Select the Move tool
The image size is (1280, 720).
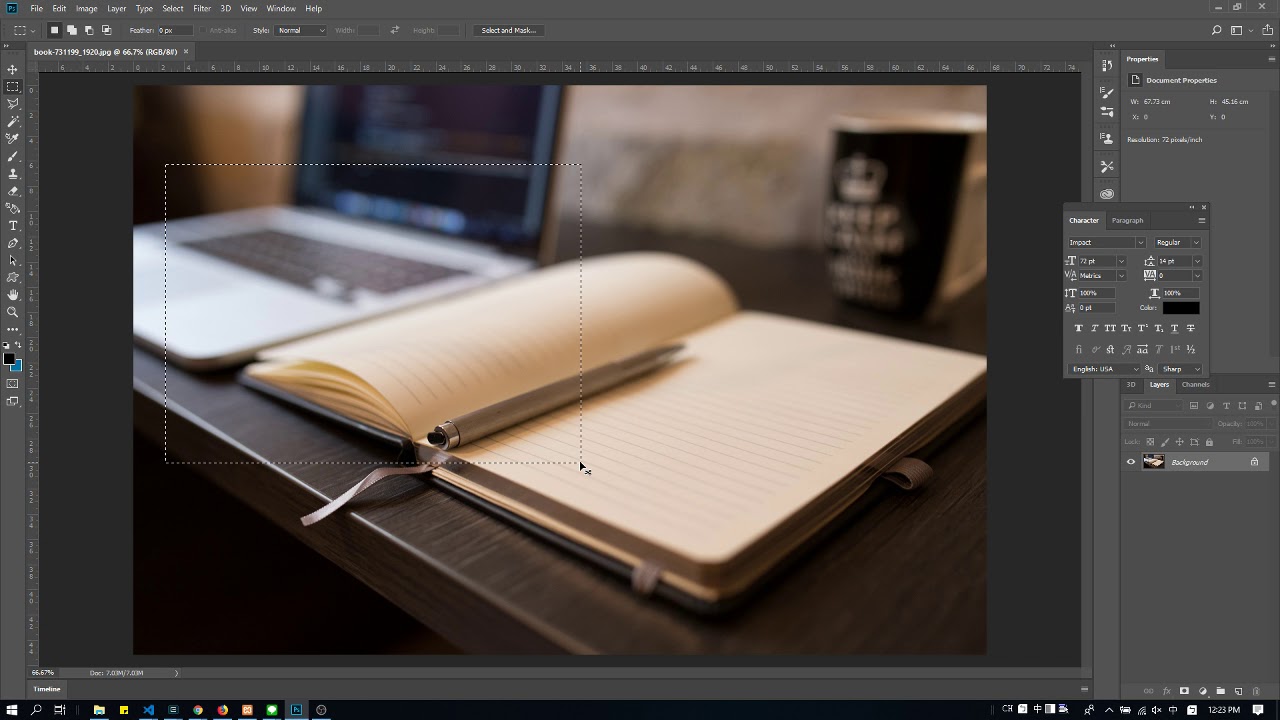click(13, 69)
